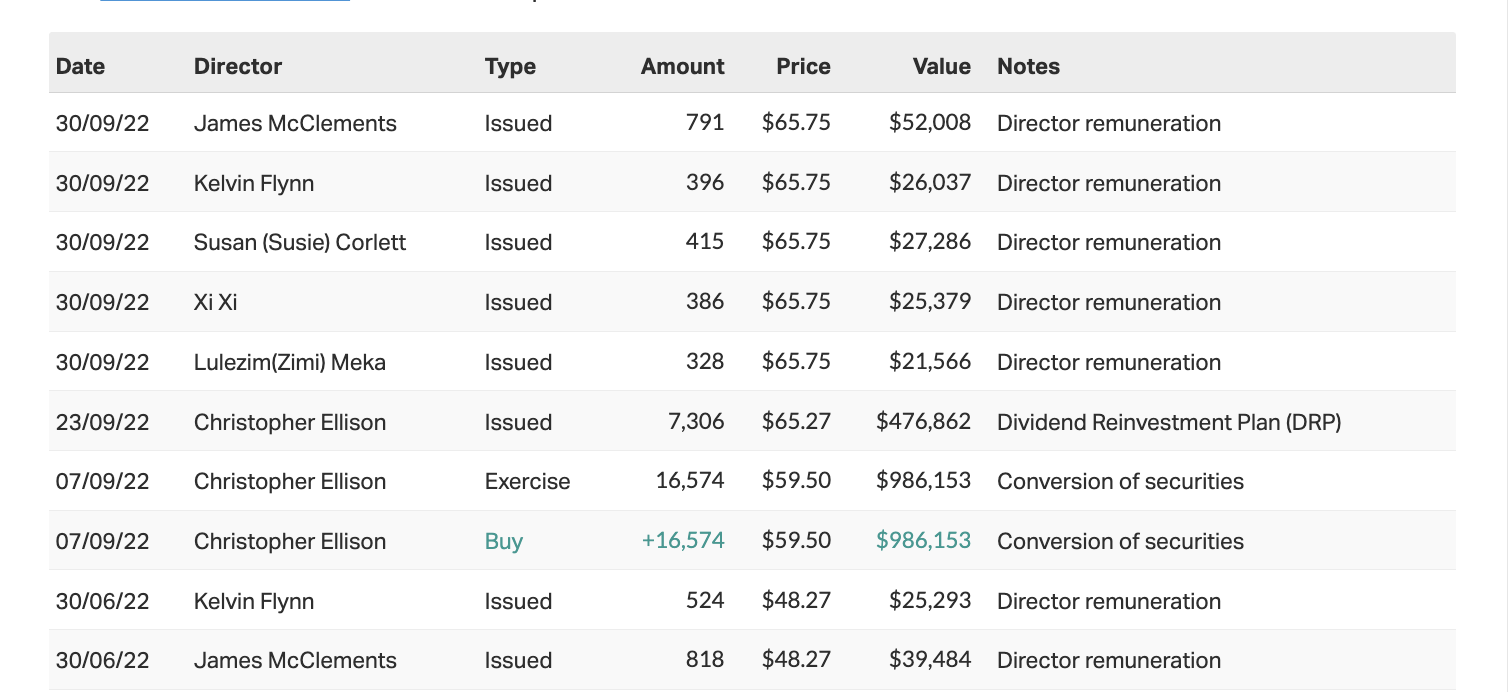Click the Price column header
Screen dimensions: 1508x692
click(x=803, y=66)
